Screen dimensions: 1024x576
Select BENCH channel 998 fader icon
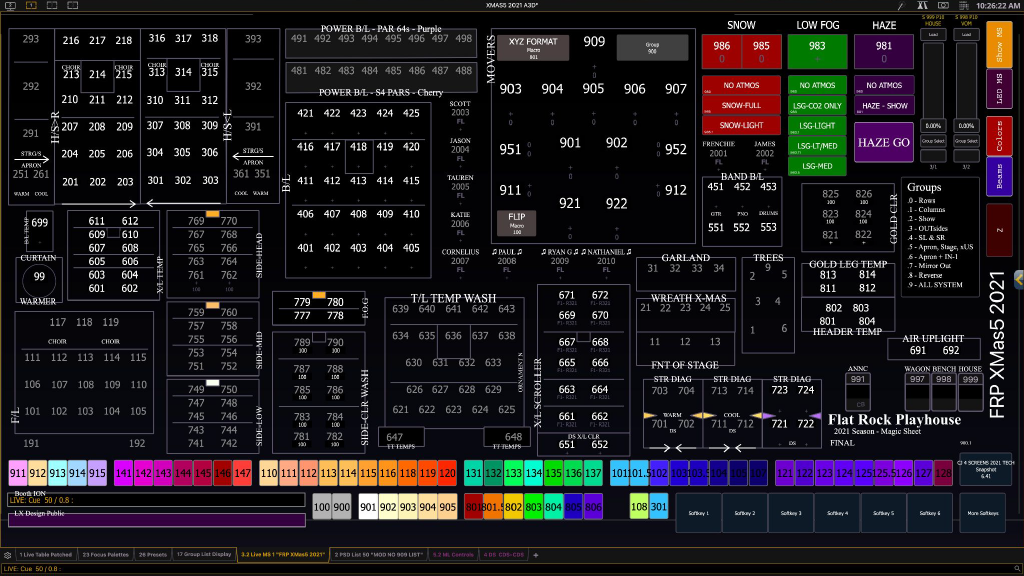(x=944, y=391)
